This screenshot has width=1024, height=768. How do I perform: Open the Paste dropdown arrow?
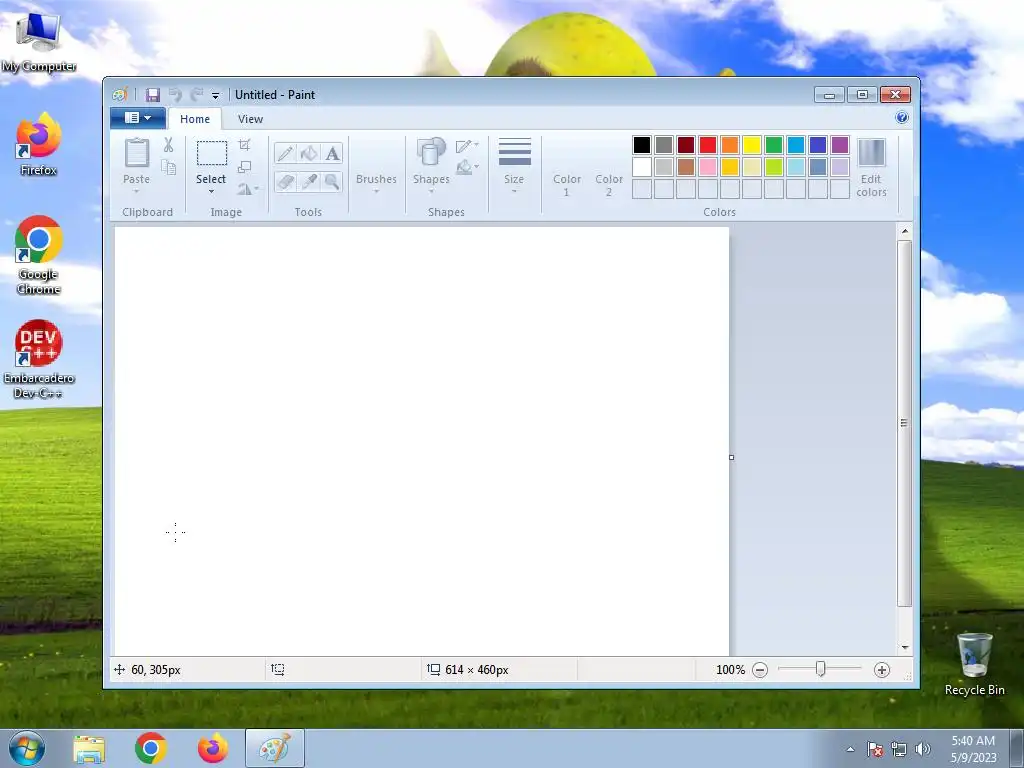[136, 191]
